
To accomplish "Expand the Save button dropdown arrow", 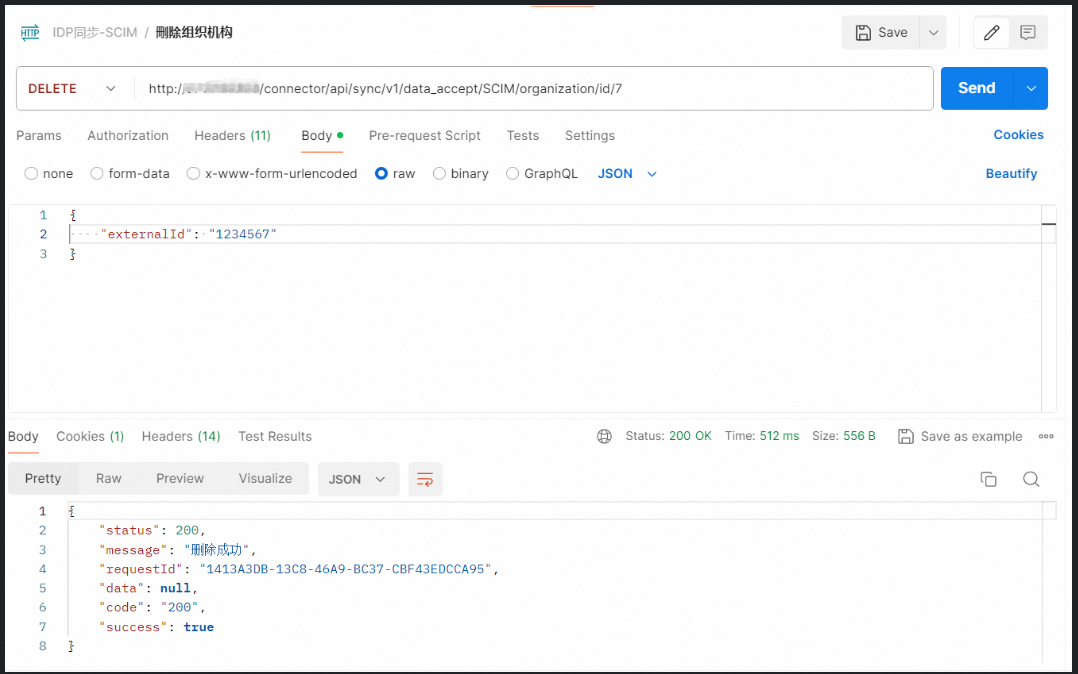I will tap(933, 33).
